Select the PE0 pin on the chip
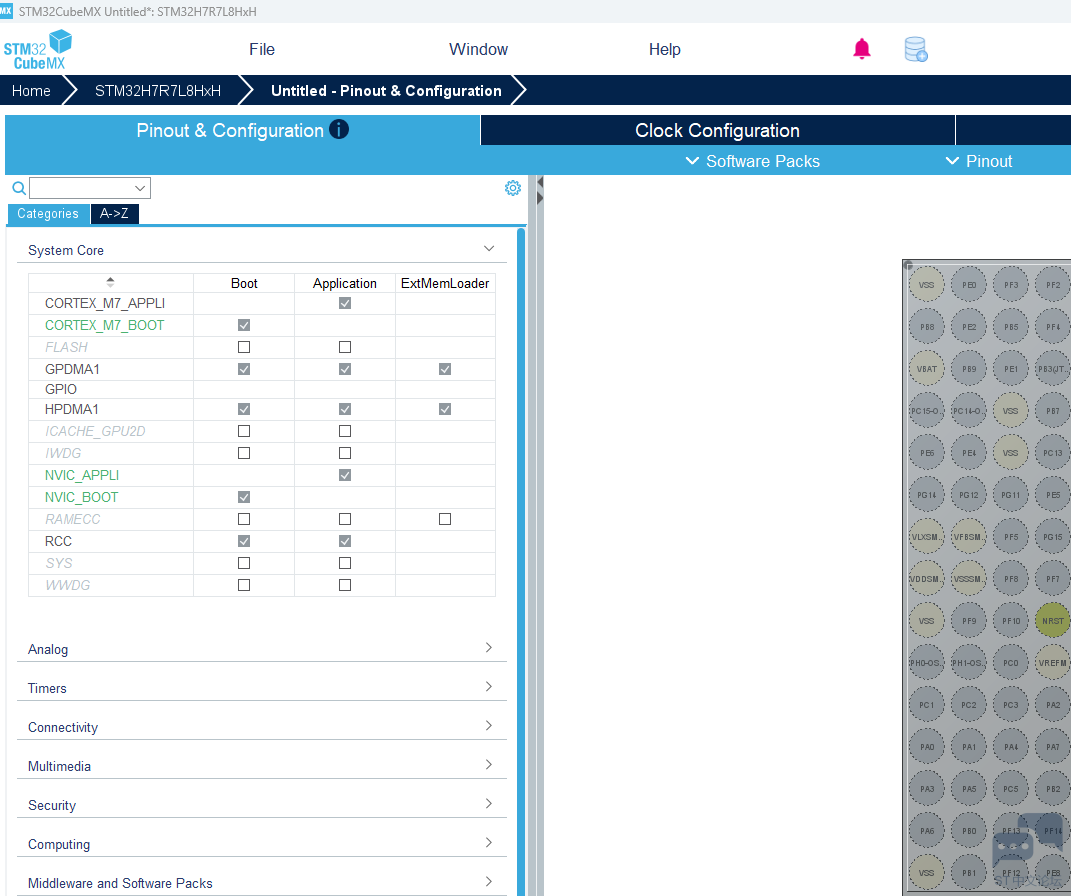1071x896 pixels. (x=969, y=285)
